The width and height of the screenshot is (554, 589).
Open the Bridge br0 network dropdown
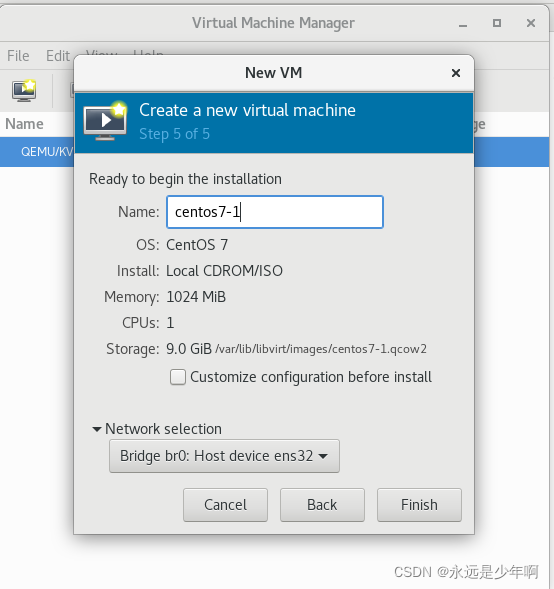point(224,456)
